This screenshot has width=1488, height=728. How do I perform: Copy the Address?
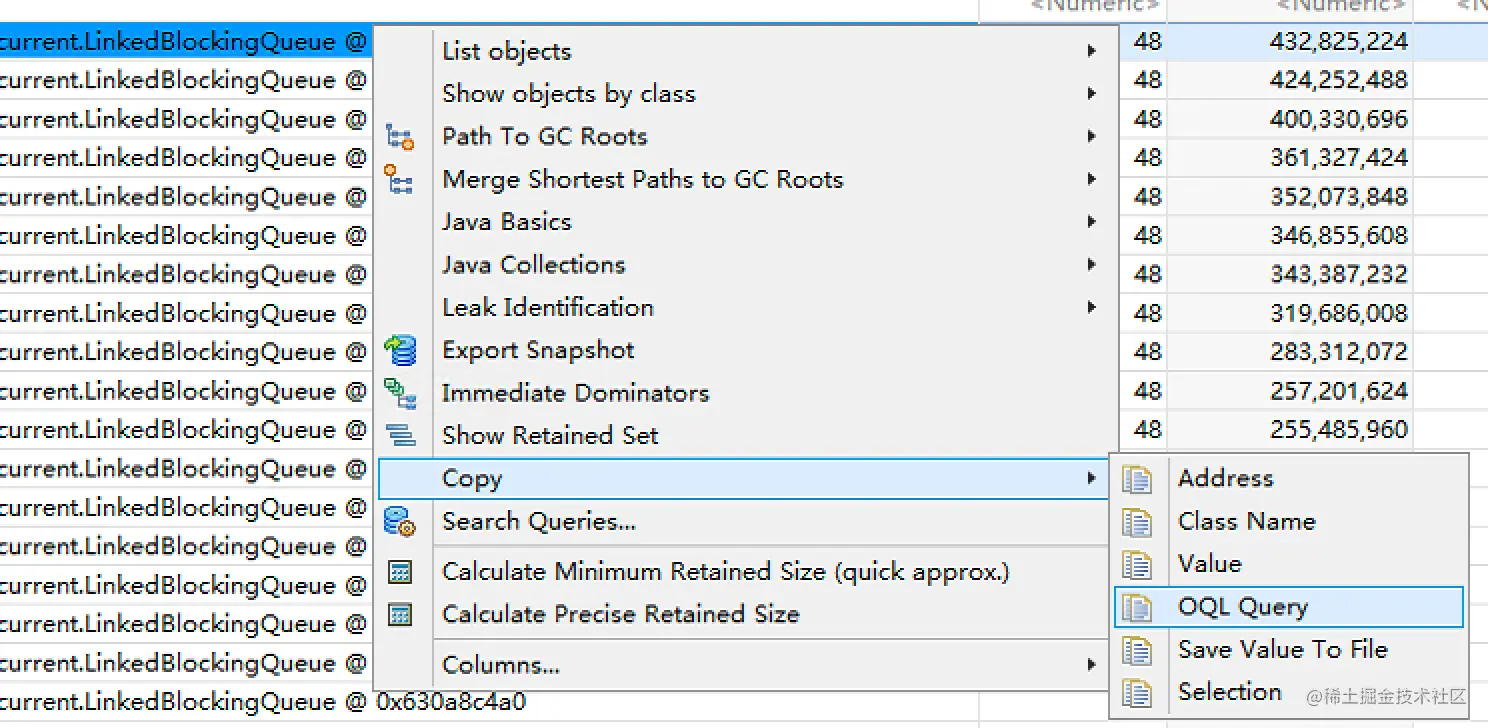(1288, 479)
